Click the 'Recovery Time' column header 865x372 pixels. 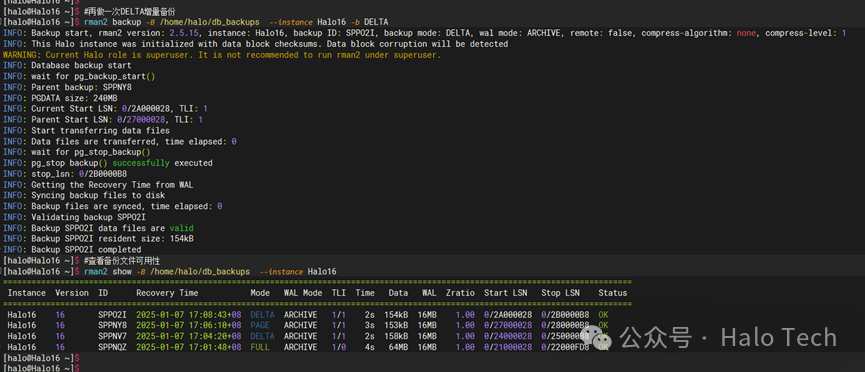(167, 293)
